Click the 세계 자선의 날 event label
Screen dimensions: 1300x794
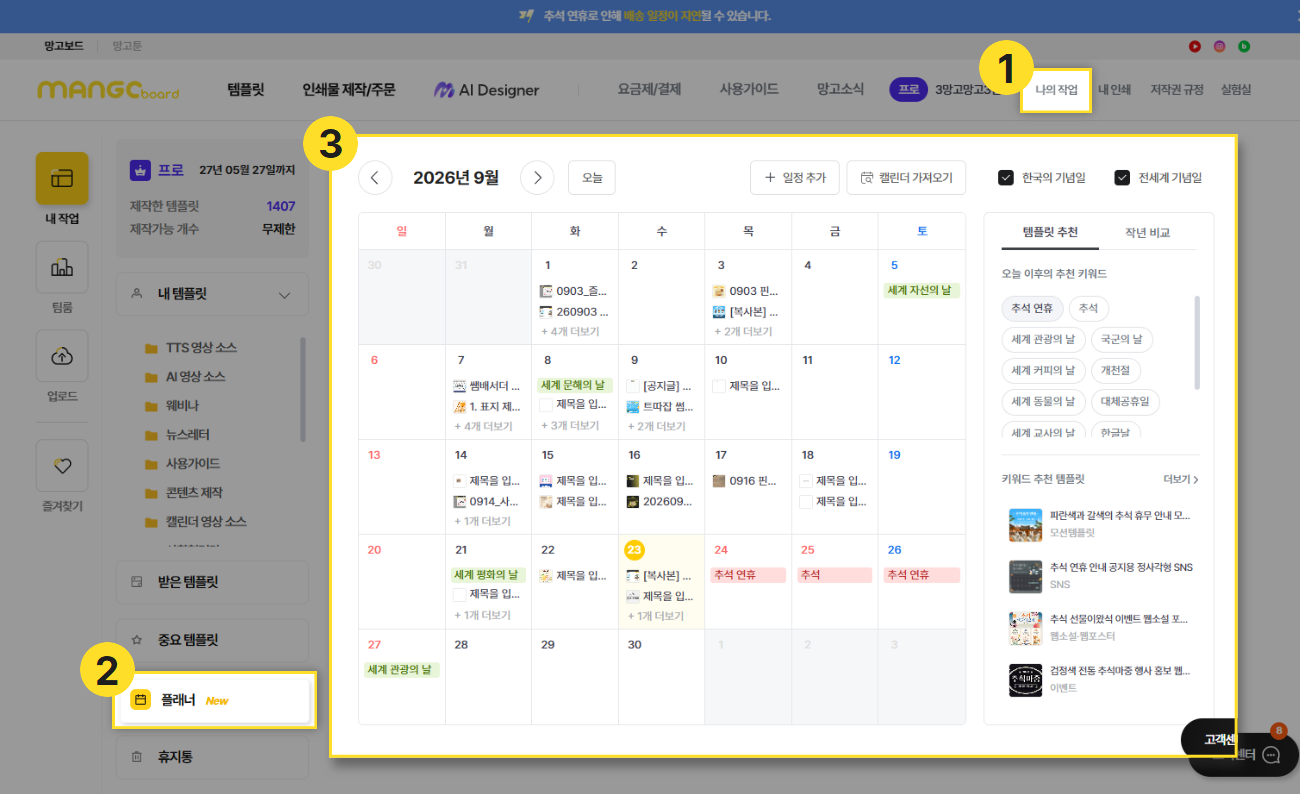click(x=921, y=291)
